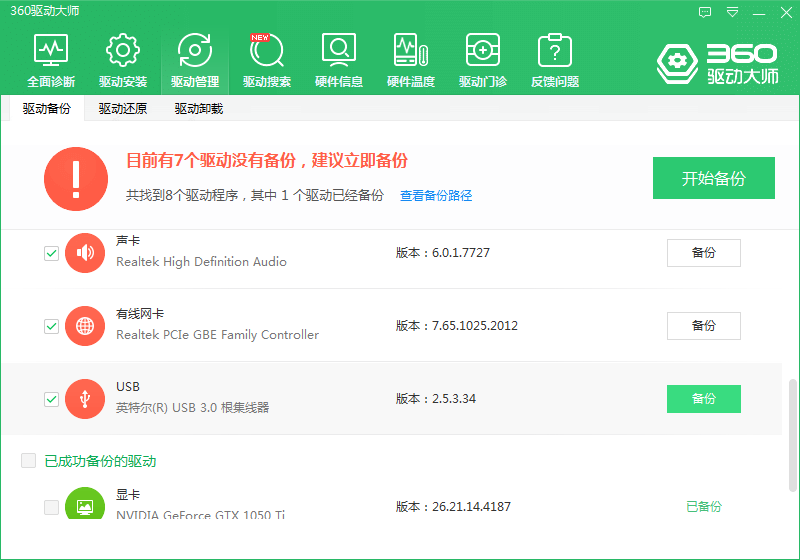
Task: Open the title bar dropdown menu arrow
Action: (732, 12)
